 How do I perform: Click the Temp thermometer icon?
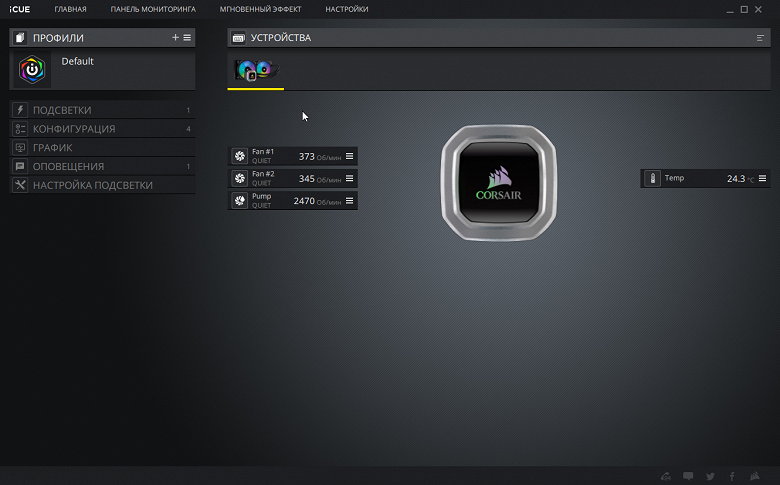coord(652,178)
